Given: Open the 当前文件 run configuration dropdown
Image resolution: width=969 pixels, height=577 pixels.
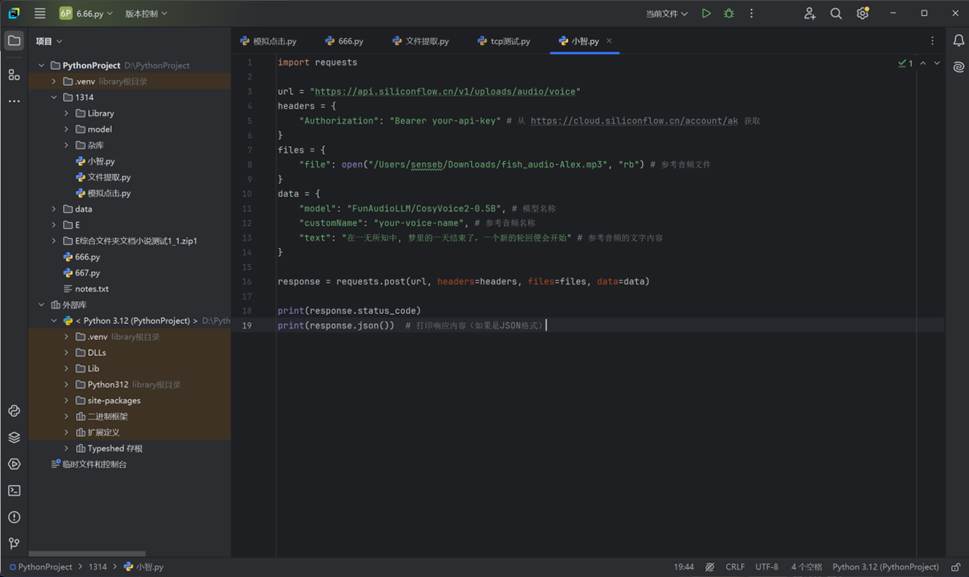Looking at the screenshot, I should 667,14.
